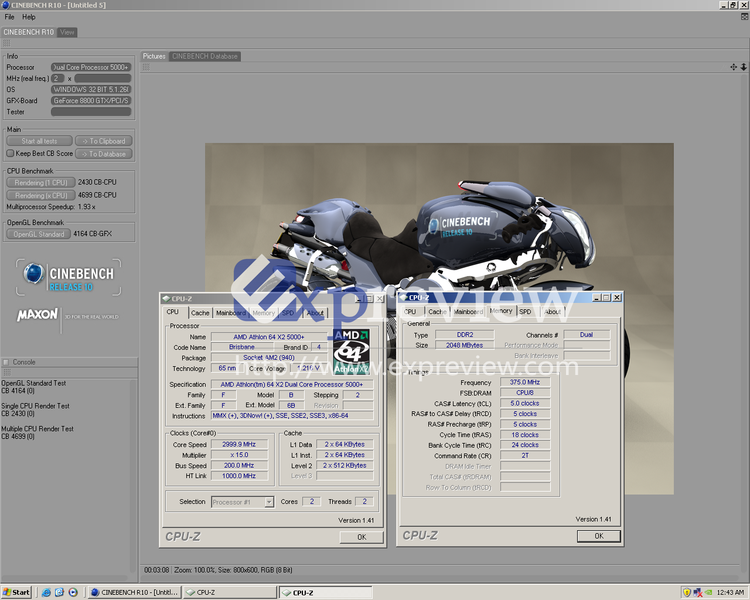This screenshot has height=600, width=750.
Task: Click the picture move arrows icon
Action: [x=733, y=67]
